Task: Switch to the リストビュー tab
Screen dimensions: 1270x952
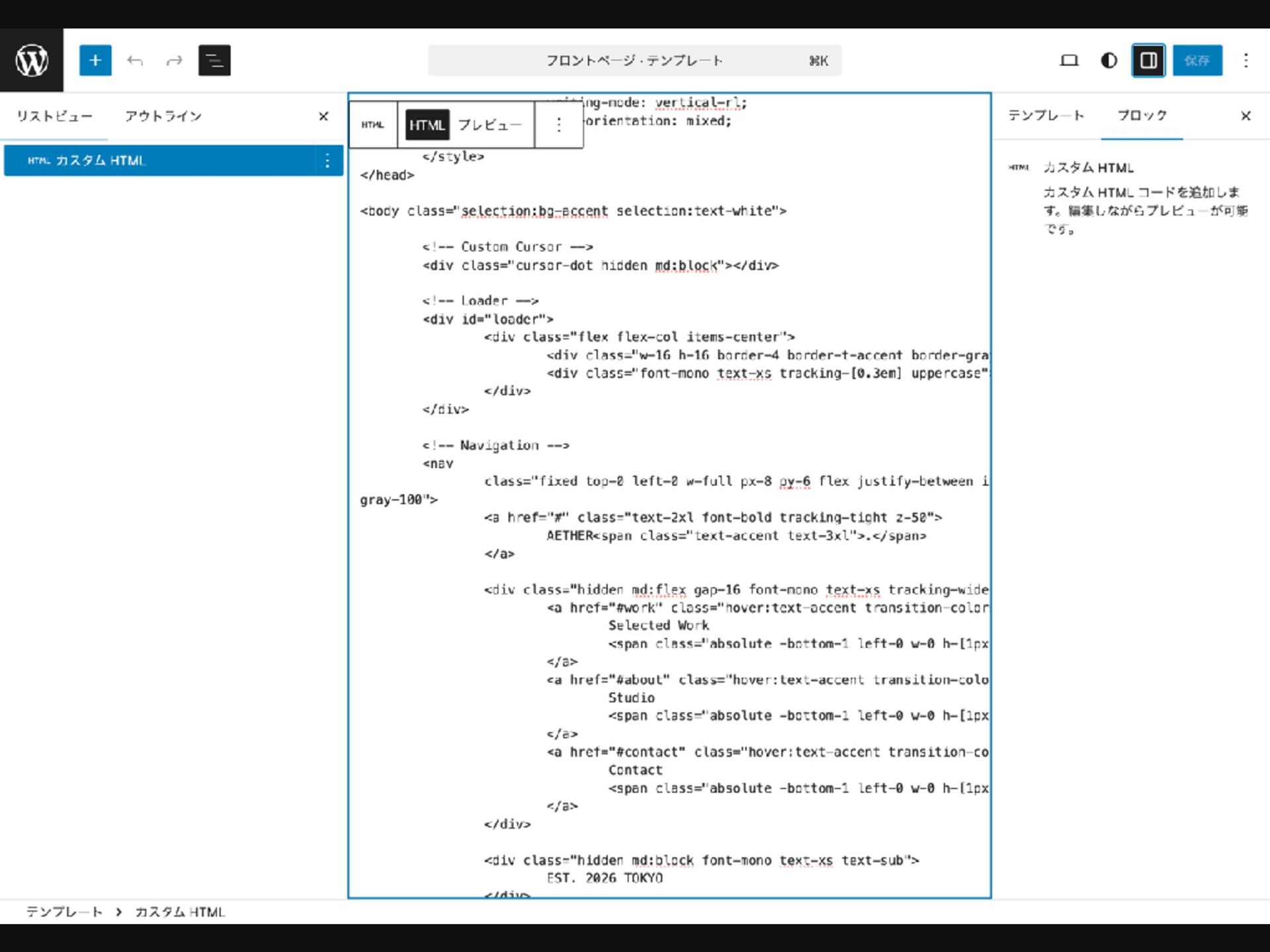Action: (54, 116)
